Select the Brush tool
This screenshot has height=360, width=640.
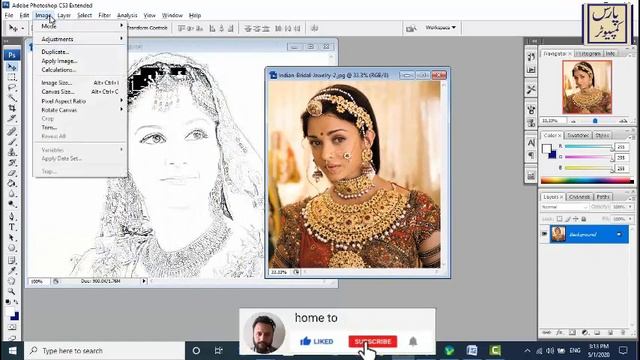pyautogui.click(x=12, y=142)
